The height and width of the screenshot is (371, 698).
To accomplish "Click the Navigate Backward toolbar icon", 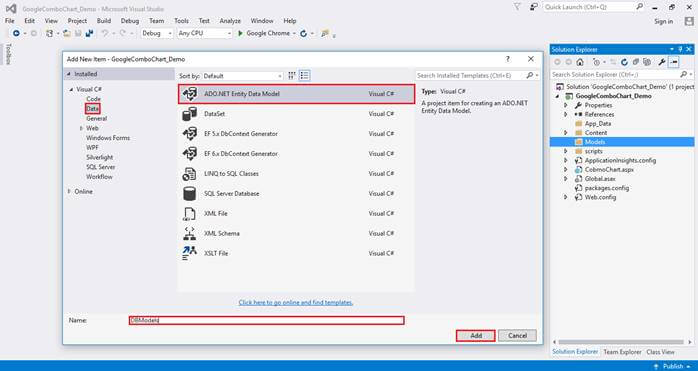I will [x=16, y=33].
